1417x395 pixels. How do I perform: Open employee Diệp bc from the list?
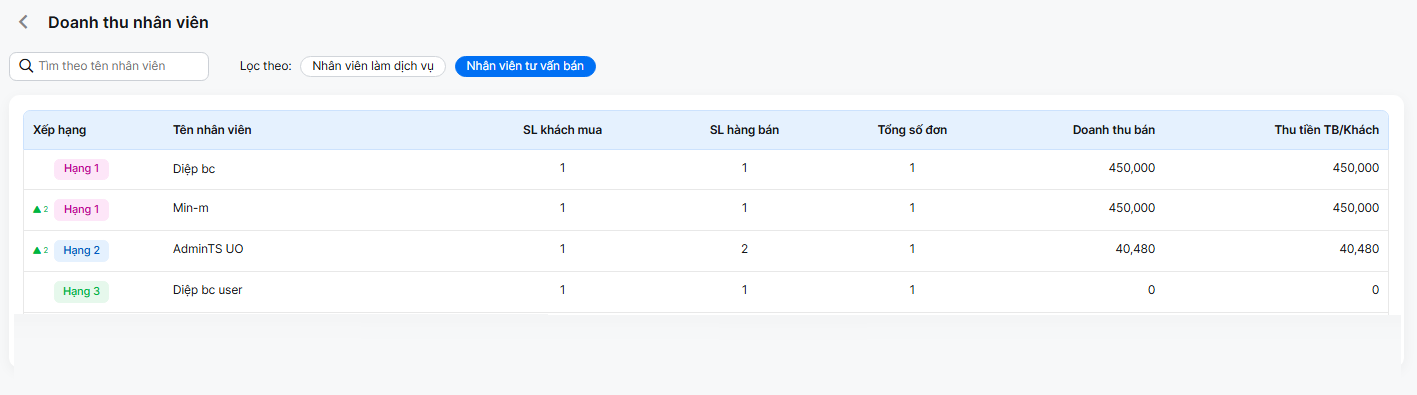194,169
